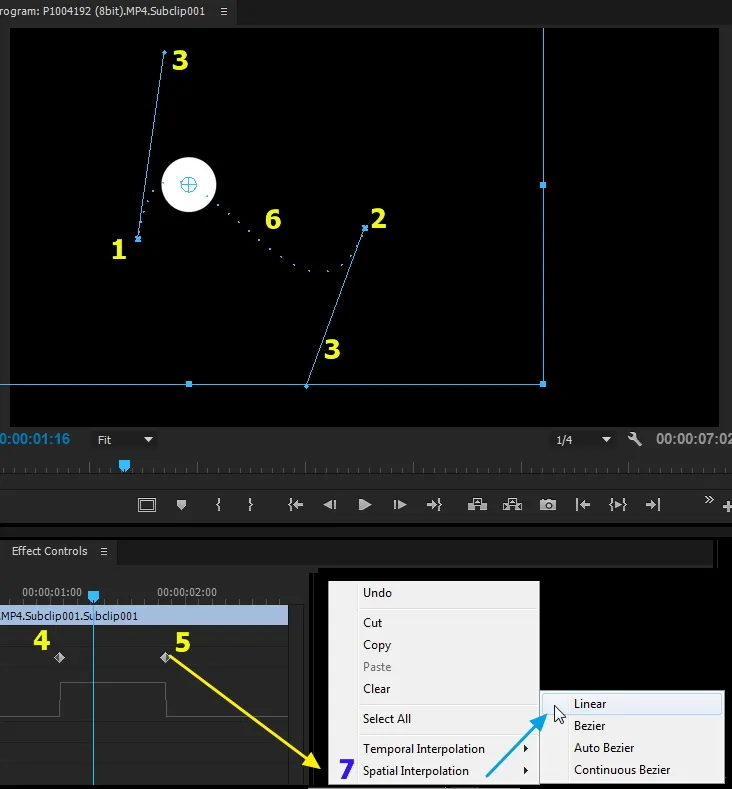
Task: Click the 00:00:02:00 time ruler label
Action: (187, 592)
